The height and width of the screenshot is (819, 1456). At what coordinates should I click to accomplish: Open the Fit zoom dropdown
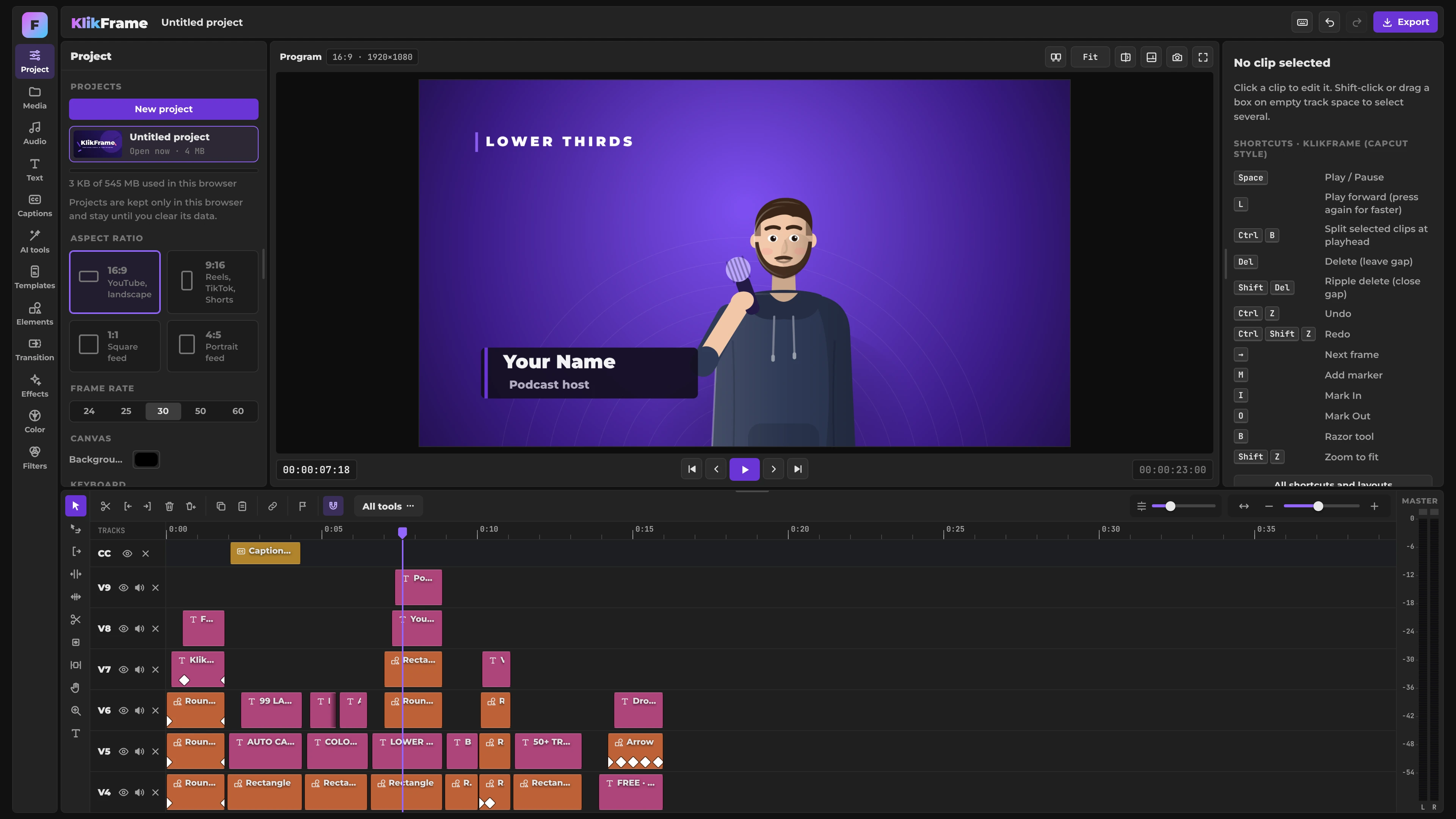click(1090, 57)
